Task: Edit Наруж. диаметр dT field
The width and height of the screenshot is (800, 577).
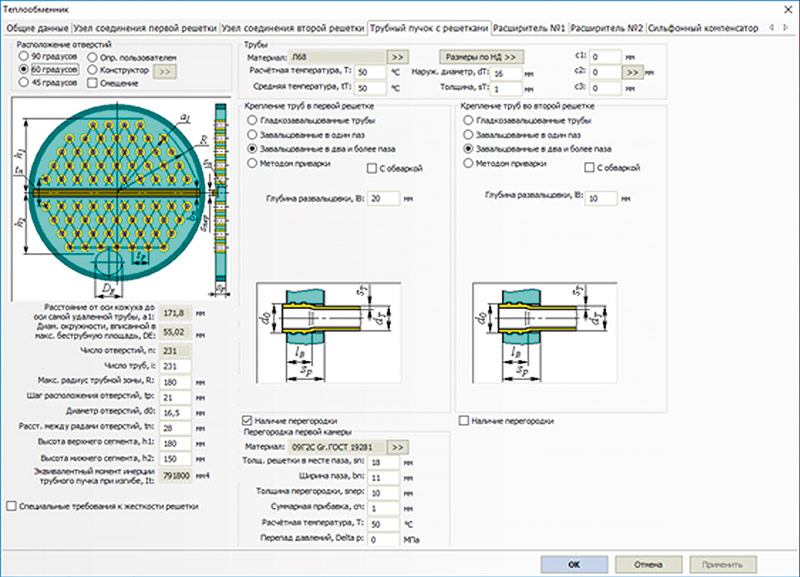Action: click(x=507, y=73)
